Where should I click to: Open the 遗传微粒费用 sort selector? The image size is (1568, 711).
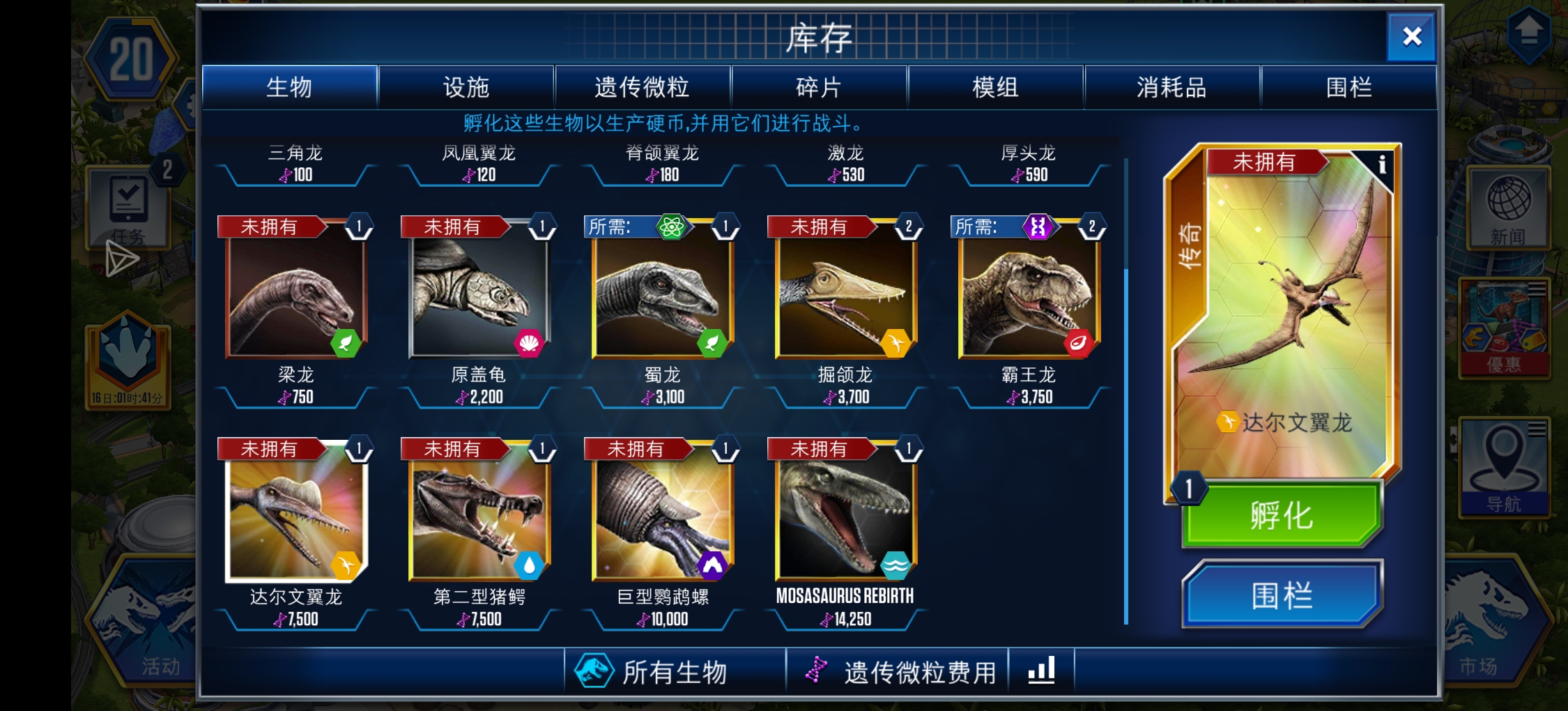click(x=898, y=671)
